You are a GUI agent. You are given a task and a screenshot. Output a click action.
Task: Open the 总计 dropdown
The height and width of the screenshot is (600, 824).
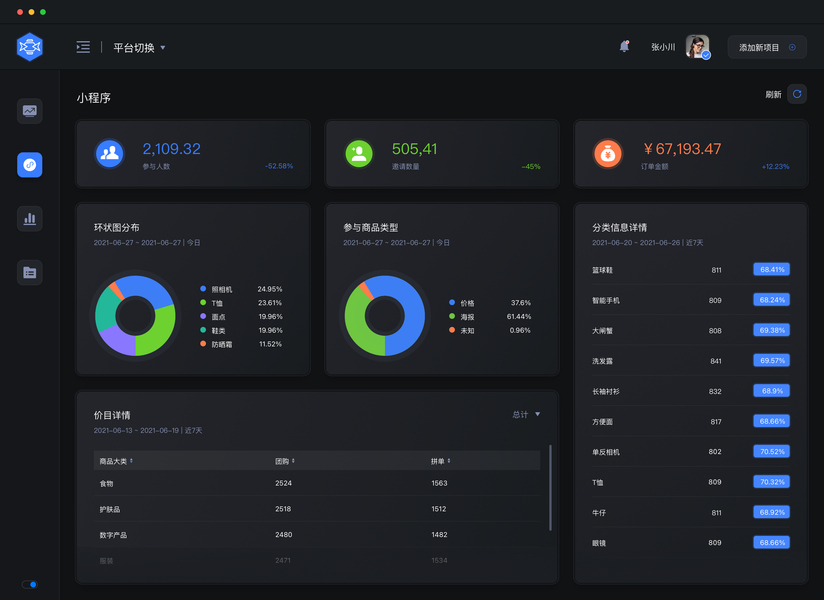click(526, 415)
